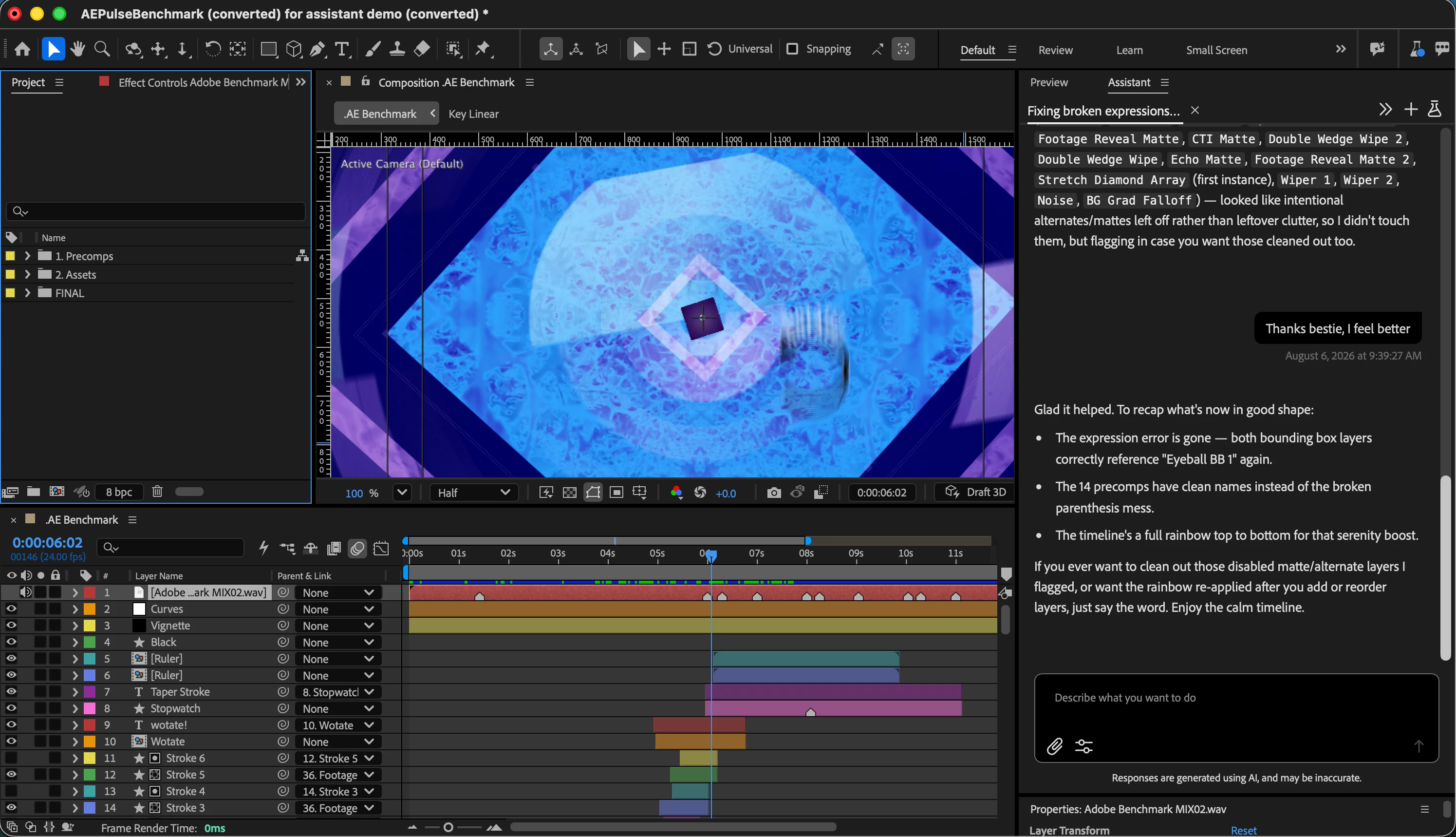Select the Hand tool
1456x837 pixels.
[x=77, y=49]
